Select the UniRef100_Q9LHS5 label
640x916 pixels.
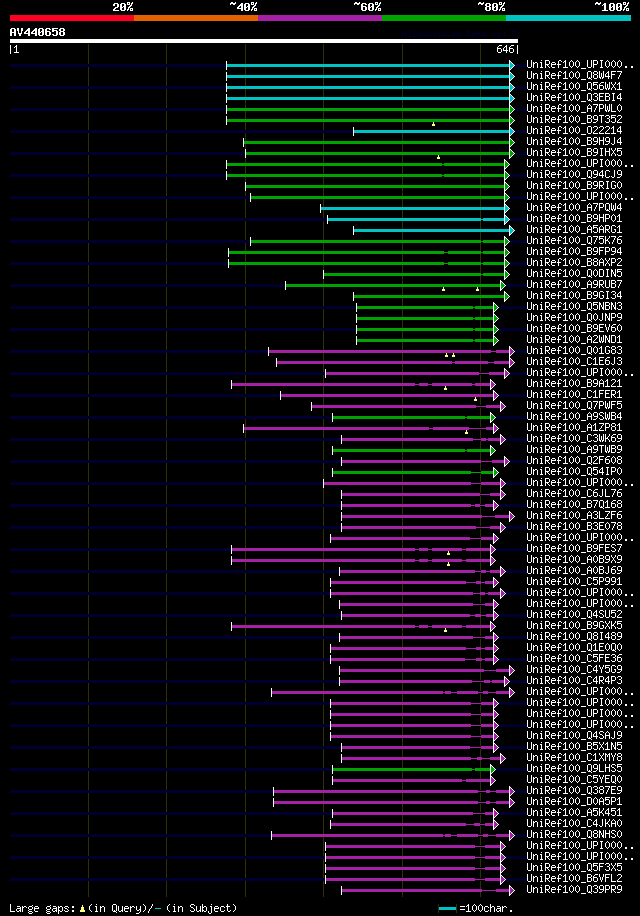pyautogui.click(x=574, y=769)
